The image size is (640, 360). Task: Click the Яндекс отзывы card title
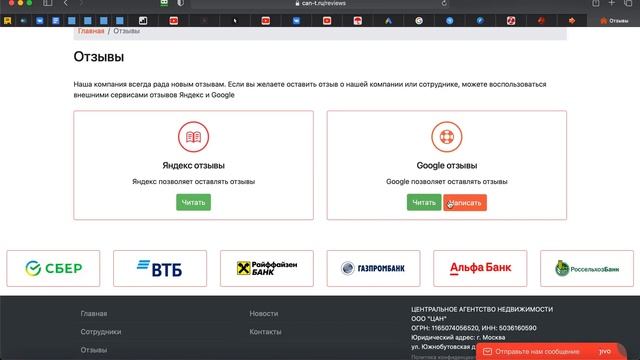pos(193,166)
